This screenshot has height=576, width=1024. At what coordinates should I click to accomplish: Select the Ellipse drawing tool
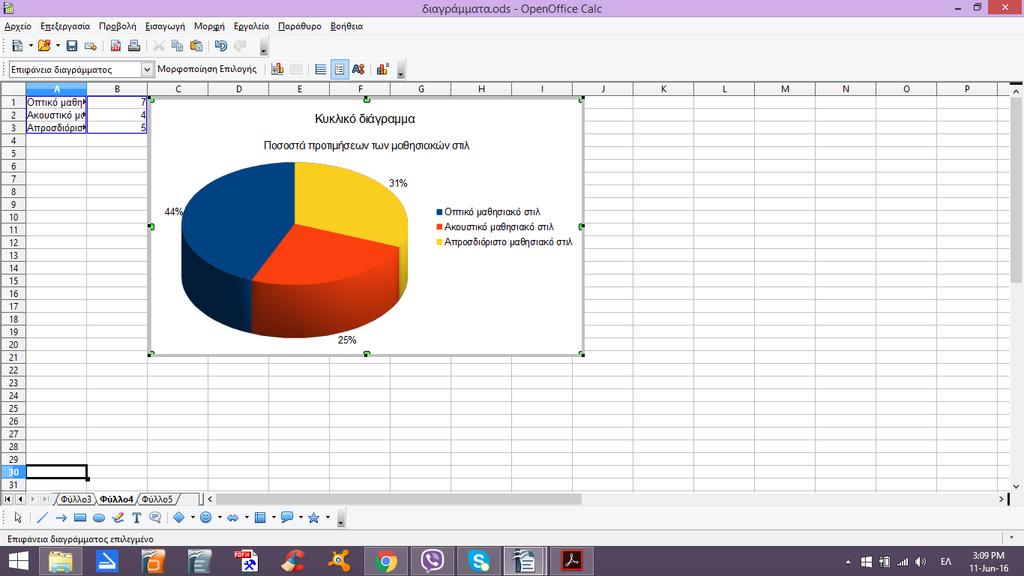[99, 518]
